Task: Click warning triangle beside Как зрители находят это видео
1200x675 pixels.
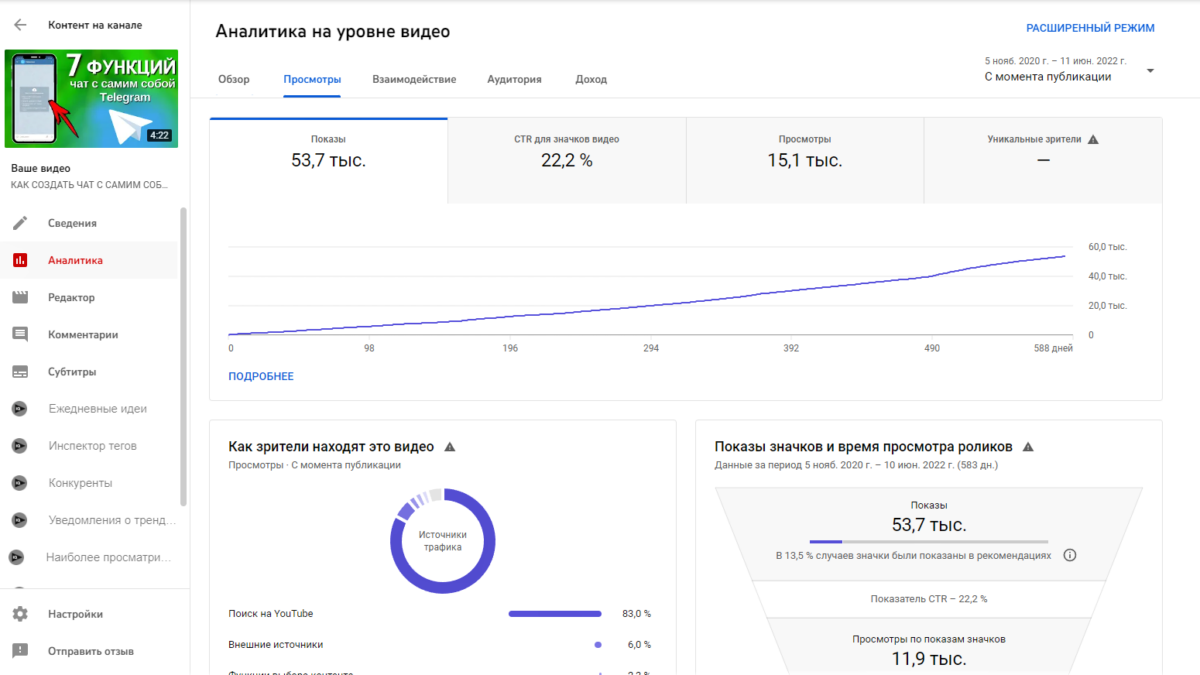Action: click(x=450, y=447)
